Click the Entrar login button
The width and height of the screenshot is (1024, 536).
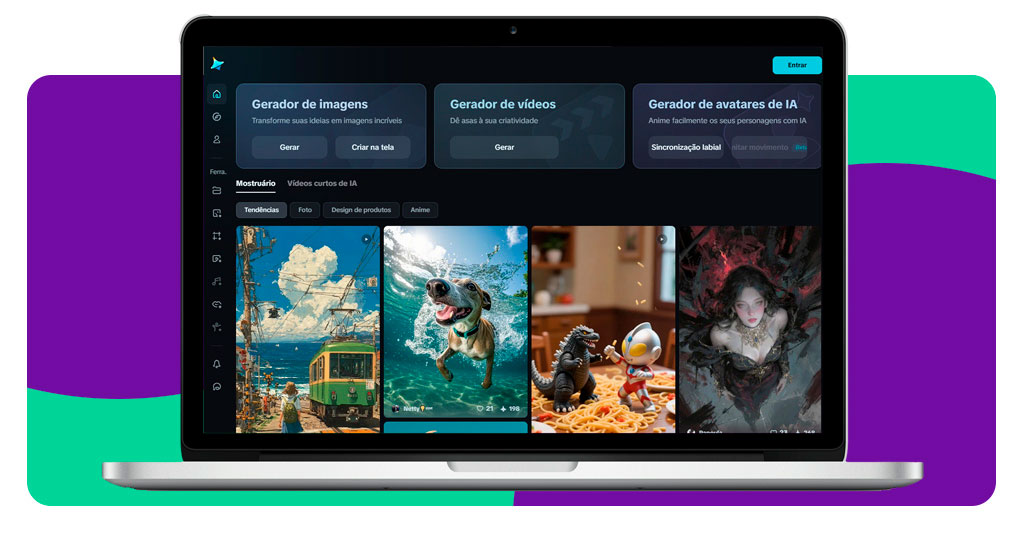click(797, 65)
